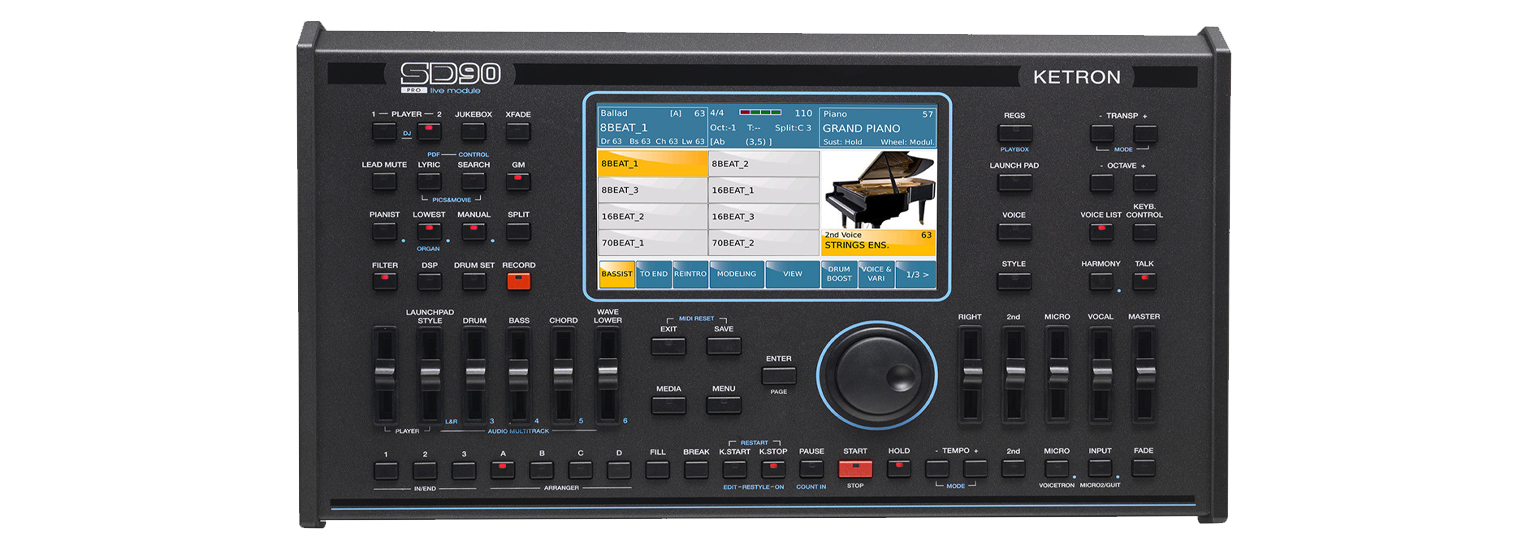Select Player 1 button
This screenshot has width=1517, height=559.
[x=385, y=132]
